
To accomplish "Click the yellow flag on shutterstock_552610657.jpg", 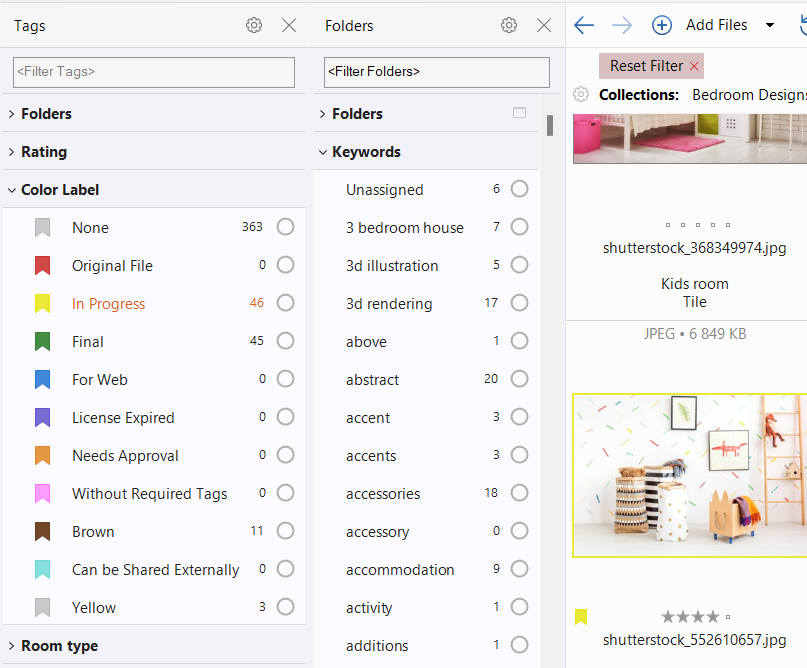I will click(581, 617).
